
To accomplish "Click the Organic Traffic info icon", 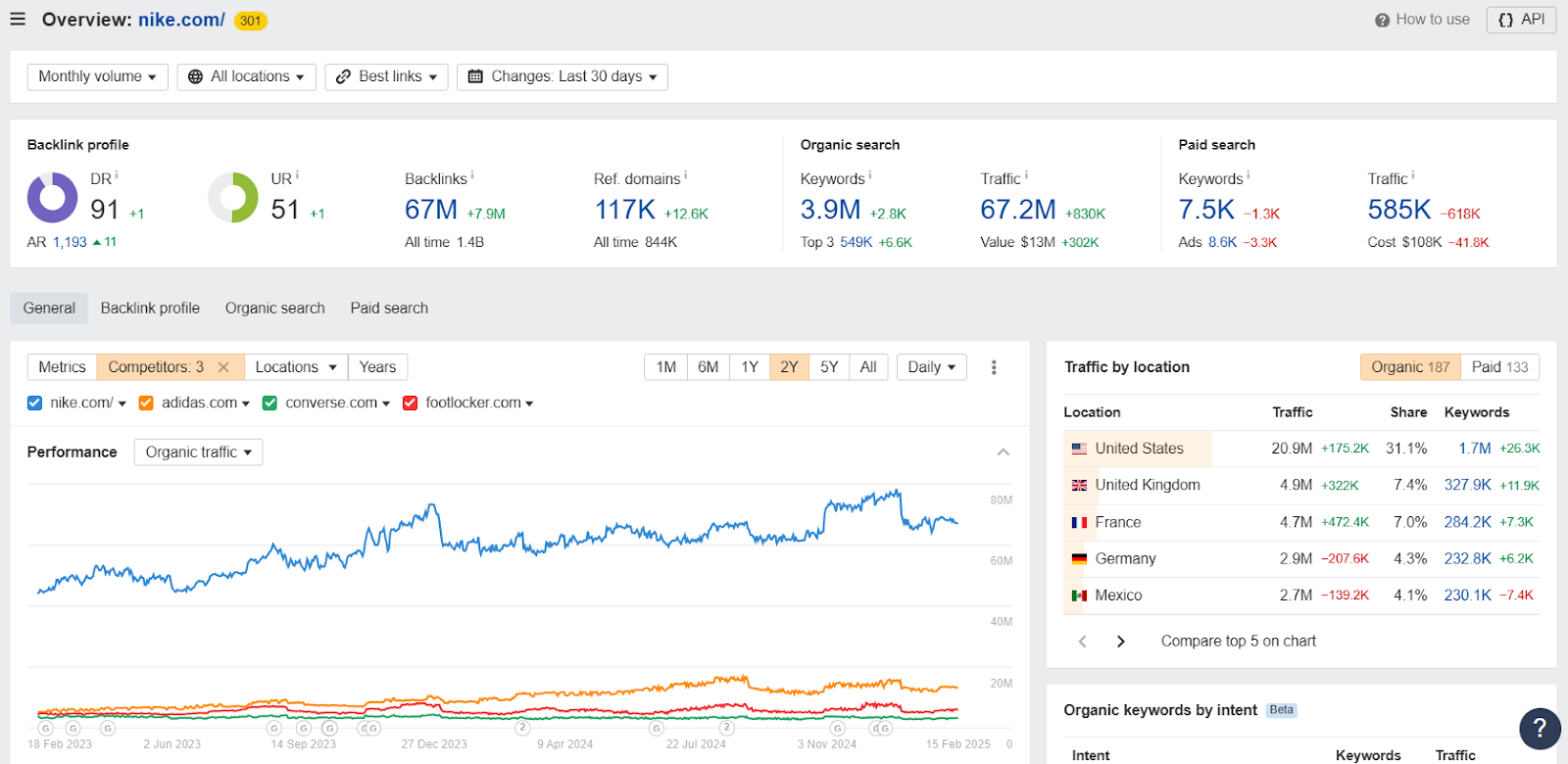I will [1026, 175].
